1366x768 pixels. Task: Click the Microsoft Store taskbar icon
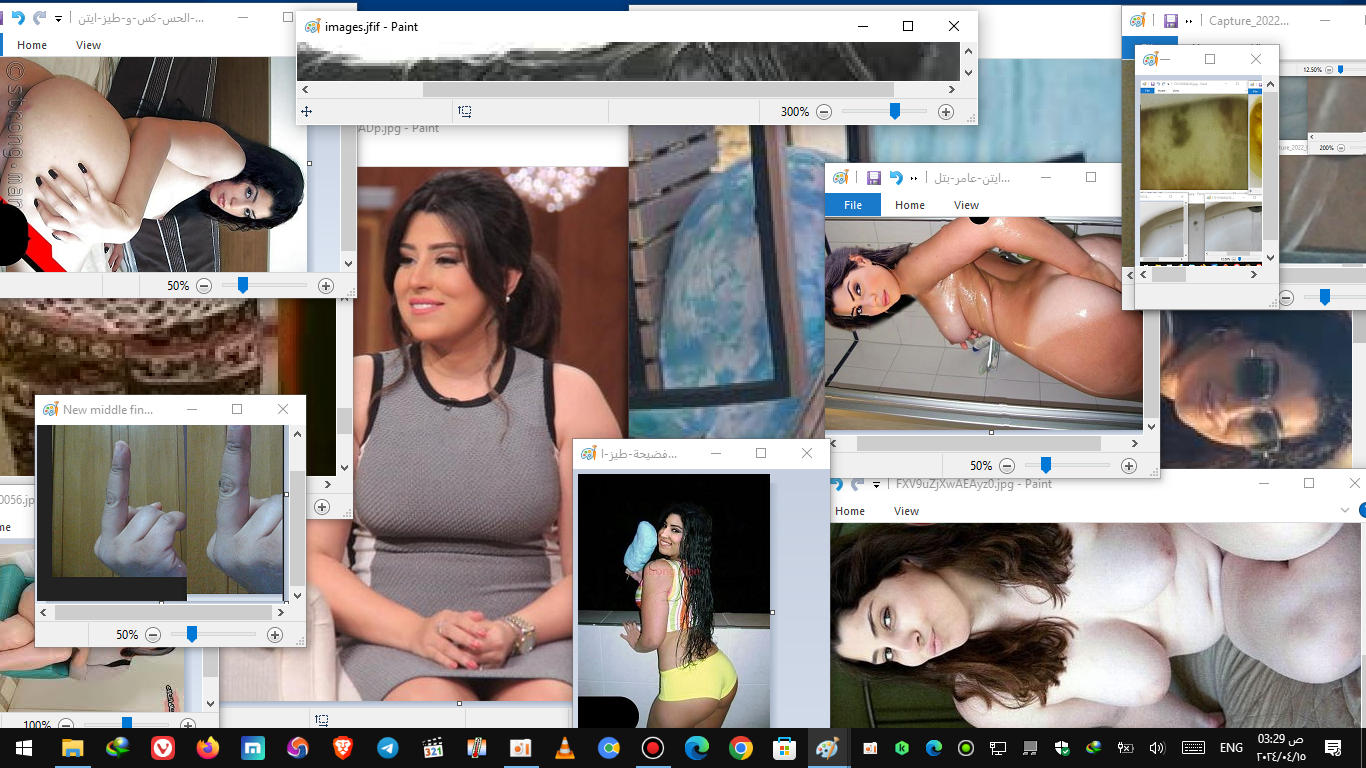pyautogui.click(x=785, y=748)
